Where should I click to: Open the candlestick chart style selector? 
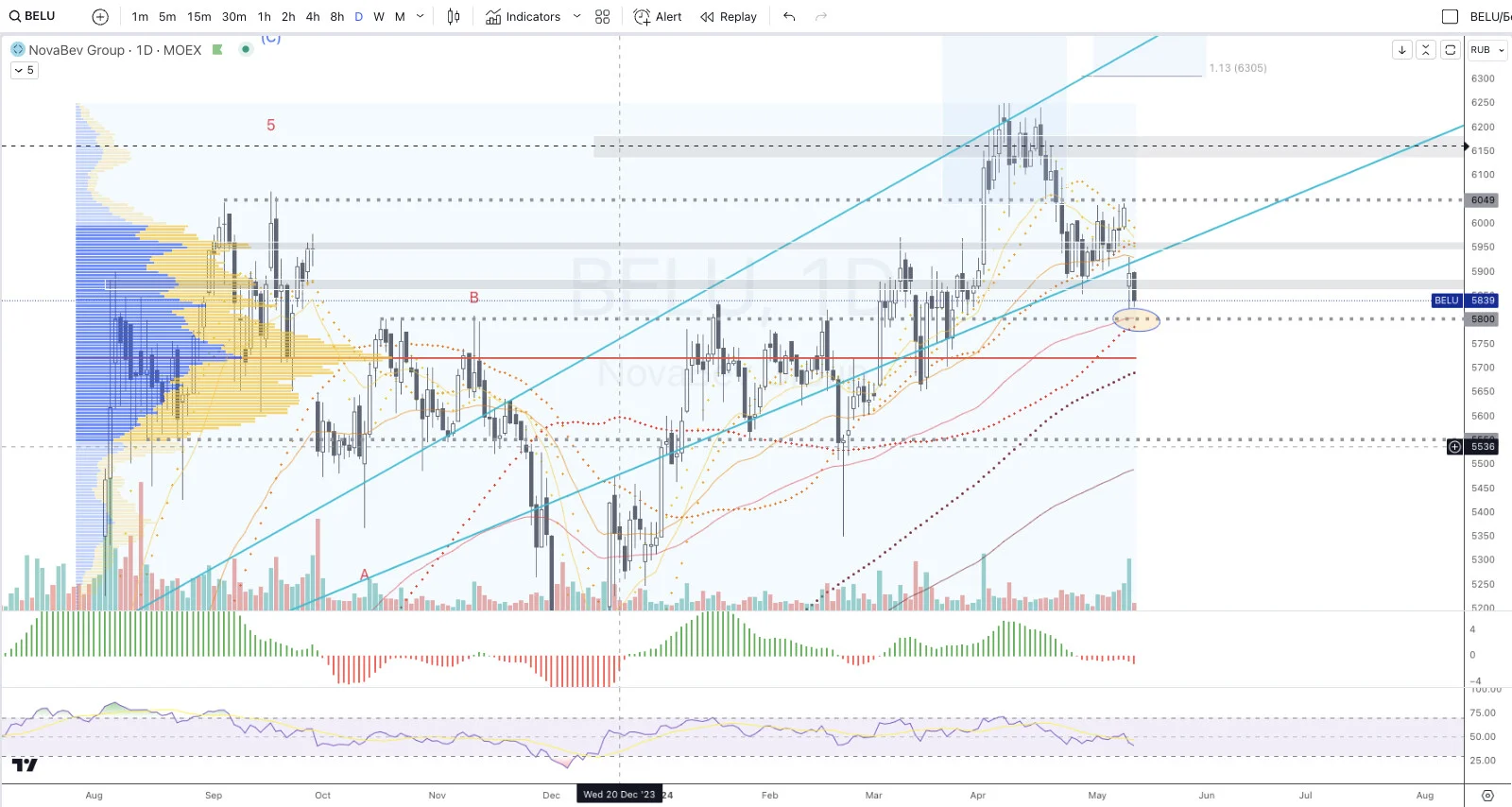point(454,16)
